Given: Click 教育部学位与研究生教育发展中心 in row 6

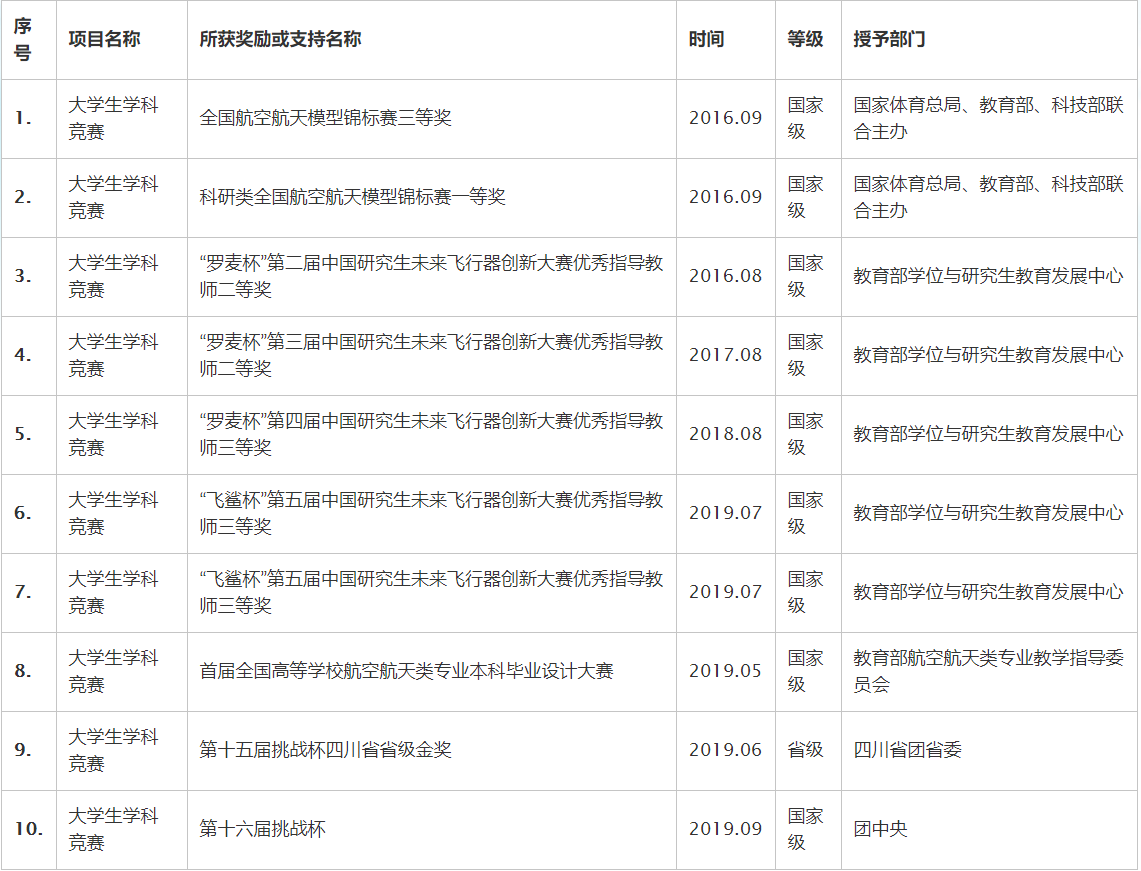Looking at the screenshot, I should point(989,514).
